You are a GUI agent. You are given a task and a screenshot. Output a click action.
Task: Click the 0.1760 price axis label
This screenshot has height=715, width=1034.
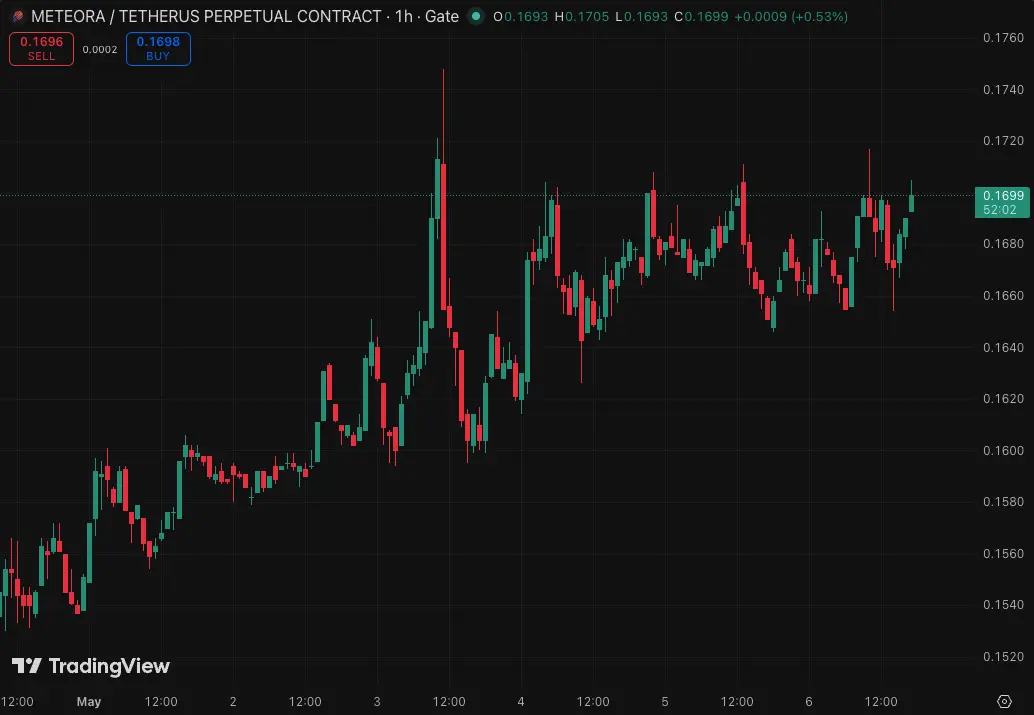point(1003,38)
